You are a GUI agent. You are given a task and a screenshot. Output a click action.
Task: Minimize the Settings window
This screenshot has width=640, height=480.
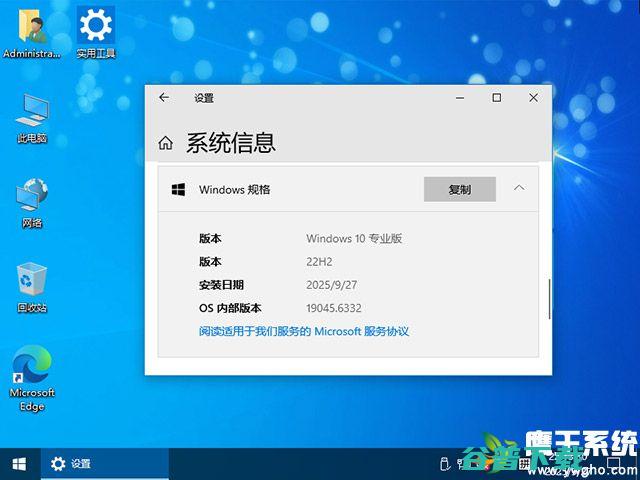click(460, 98)
